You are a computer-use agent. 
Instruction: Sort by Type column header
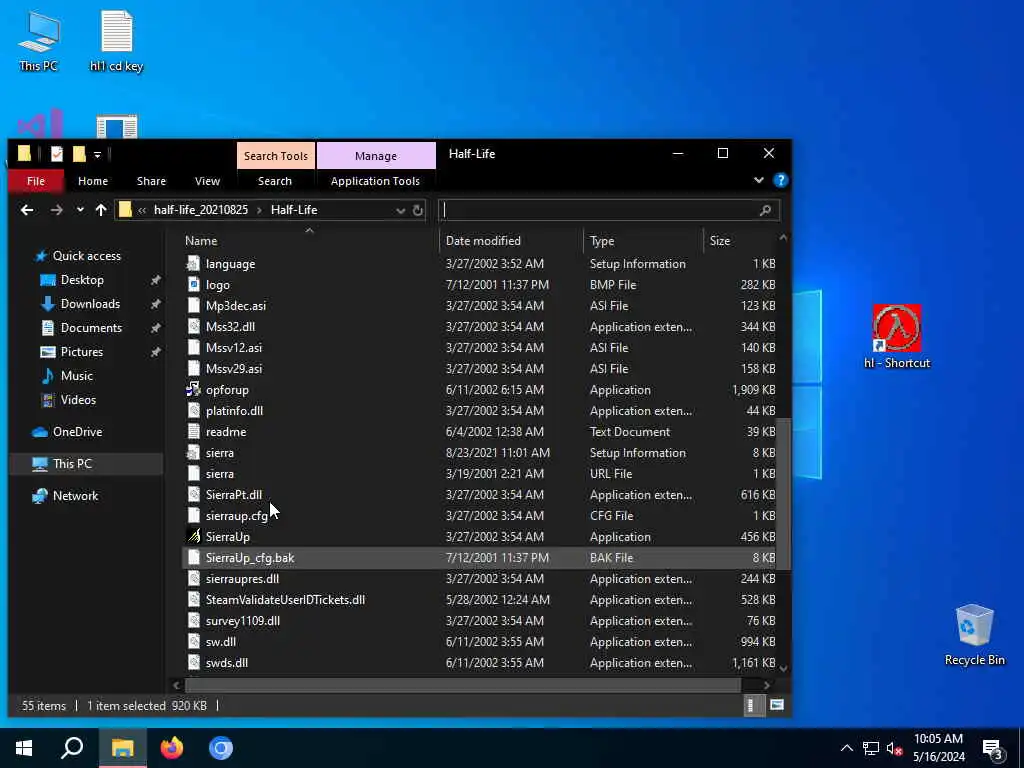[643, 241]
